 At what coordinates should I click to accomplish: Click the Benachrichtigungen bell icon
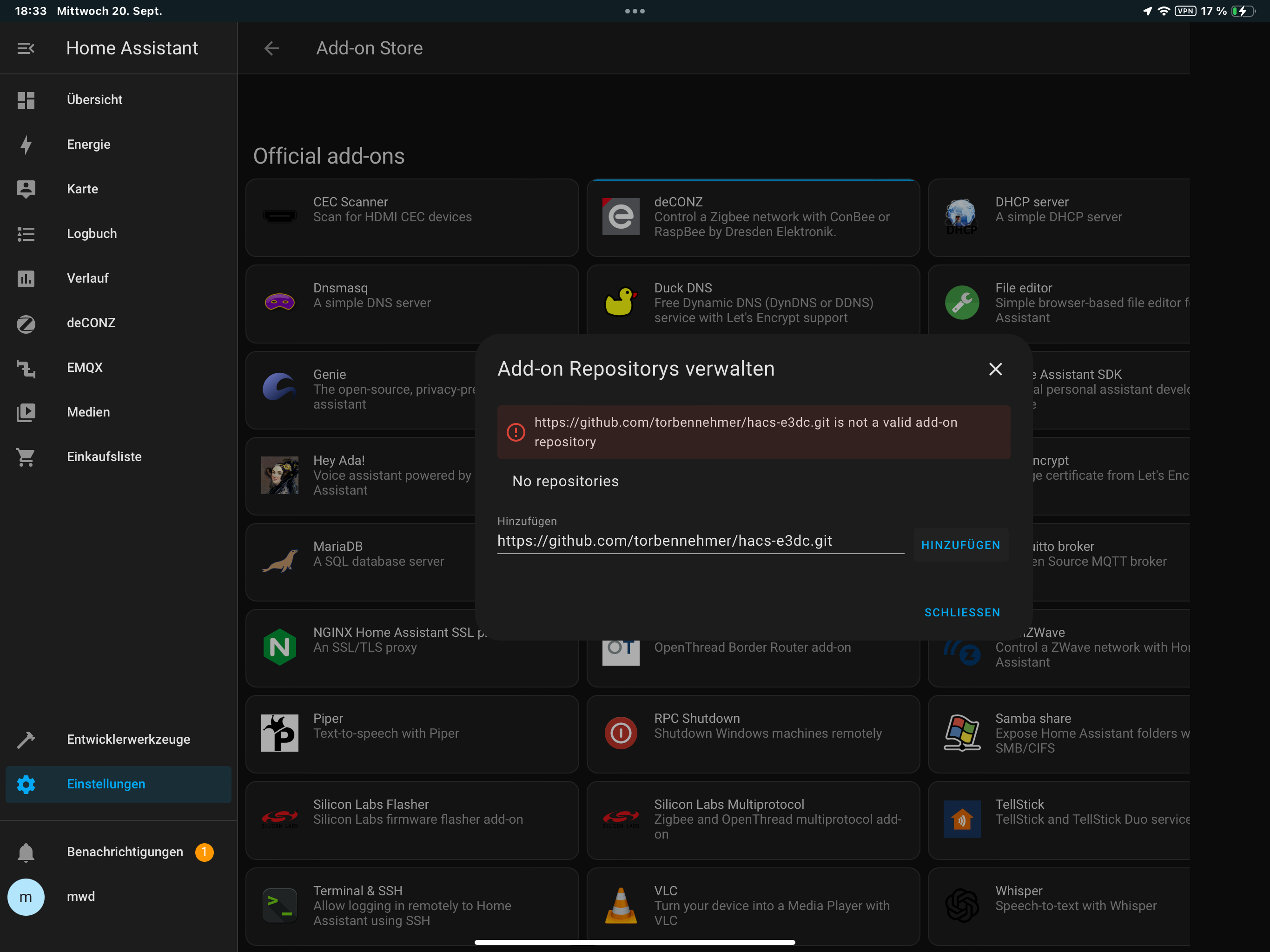point(26,852)
